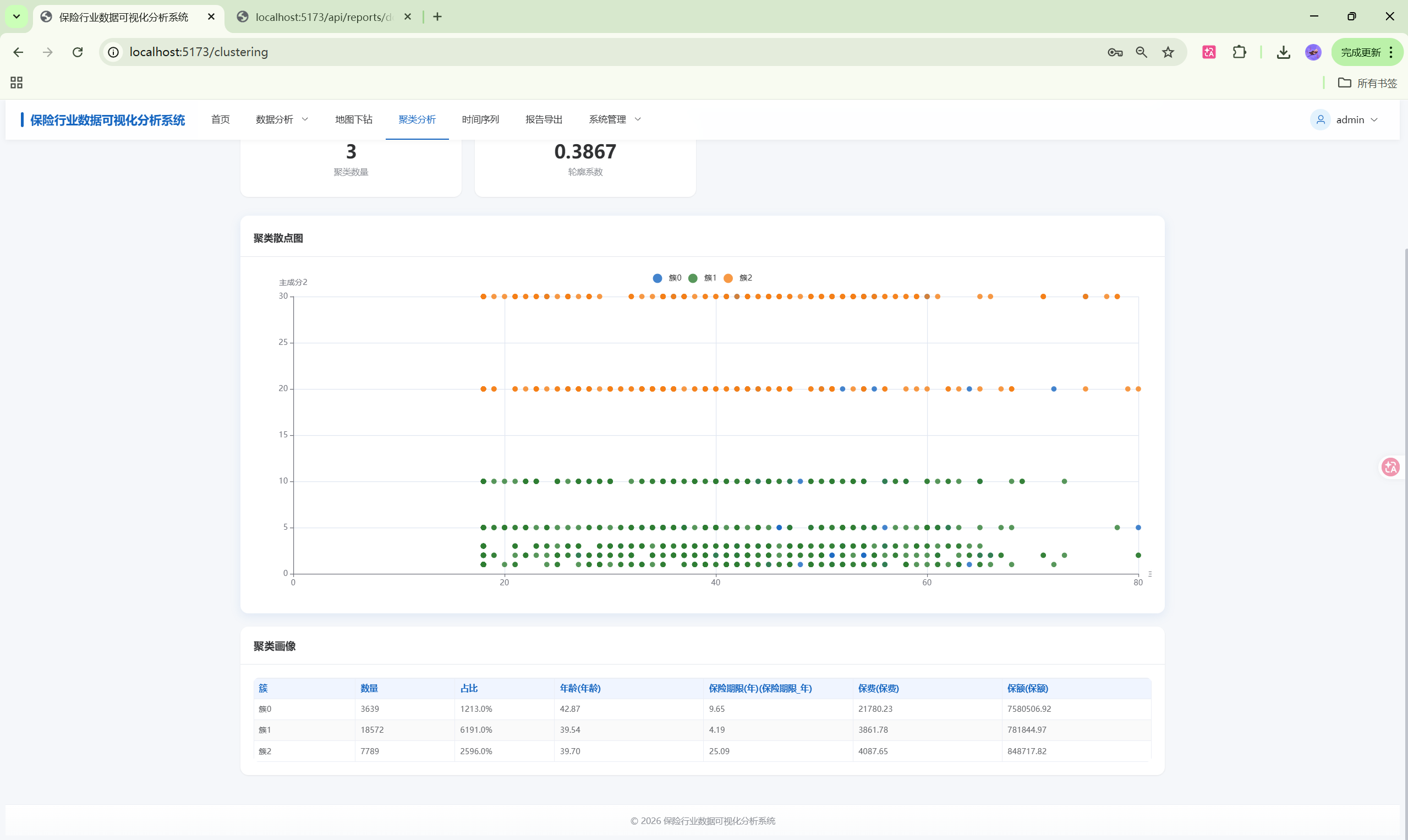Open the apps grid icon in bookmarks bar
1408x840 pixels.
click(17, 83)
